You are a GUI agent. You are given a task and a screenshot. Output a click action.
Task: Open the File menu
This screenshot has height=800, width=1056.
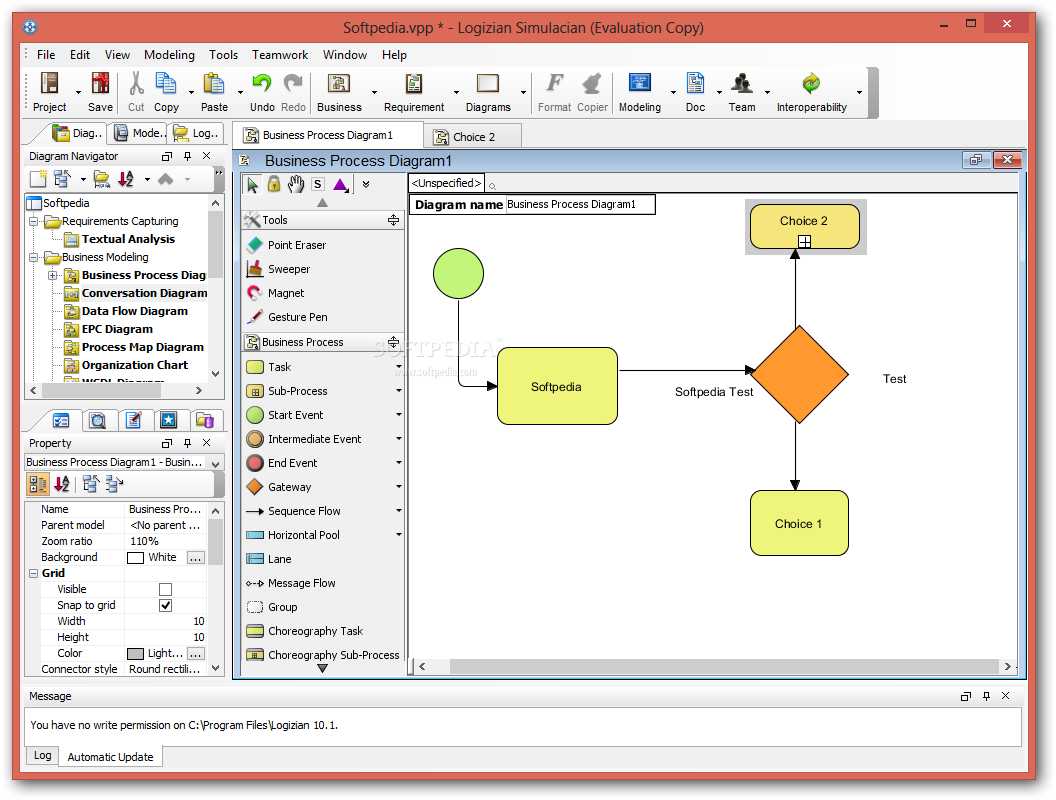pos(46,55)
